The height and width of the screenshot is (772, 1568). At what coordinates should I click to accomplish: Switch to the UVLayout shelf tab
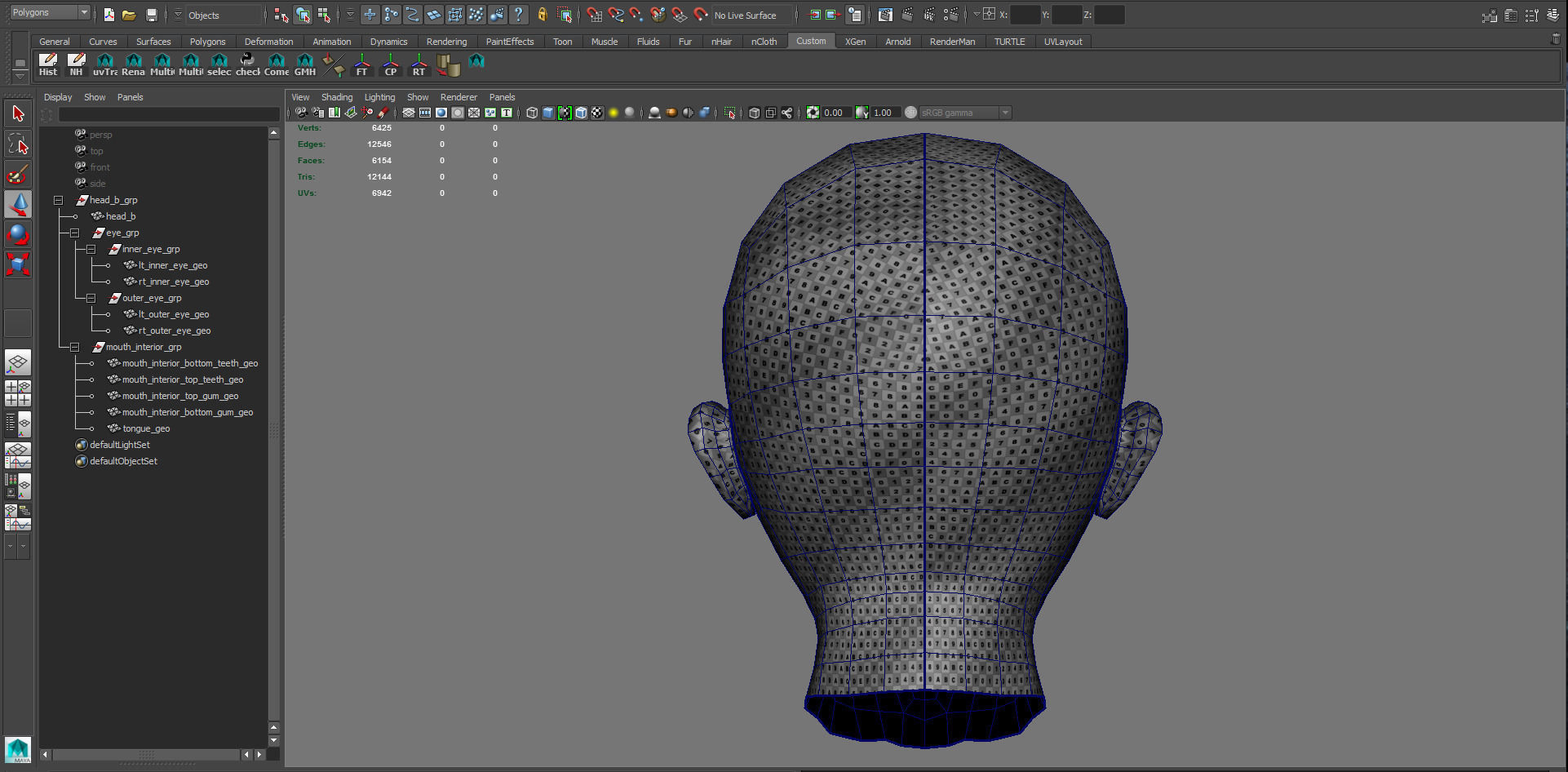[x=1063, y=42]
